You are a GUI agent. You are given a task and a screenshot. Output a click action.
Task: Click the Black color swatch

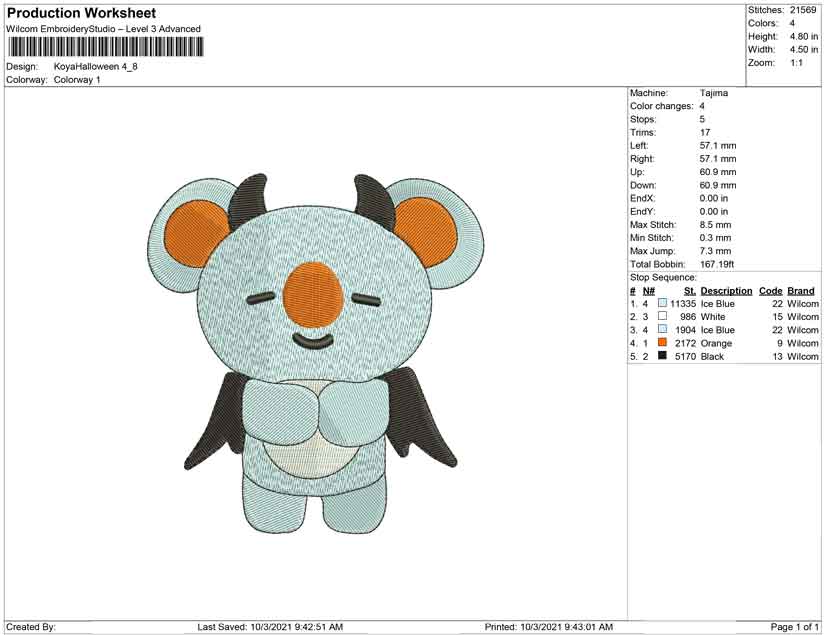click(x=662, y=356)
